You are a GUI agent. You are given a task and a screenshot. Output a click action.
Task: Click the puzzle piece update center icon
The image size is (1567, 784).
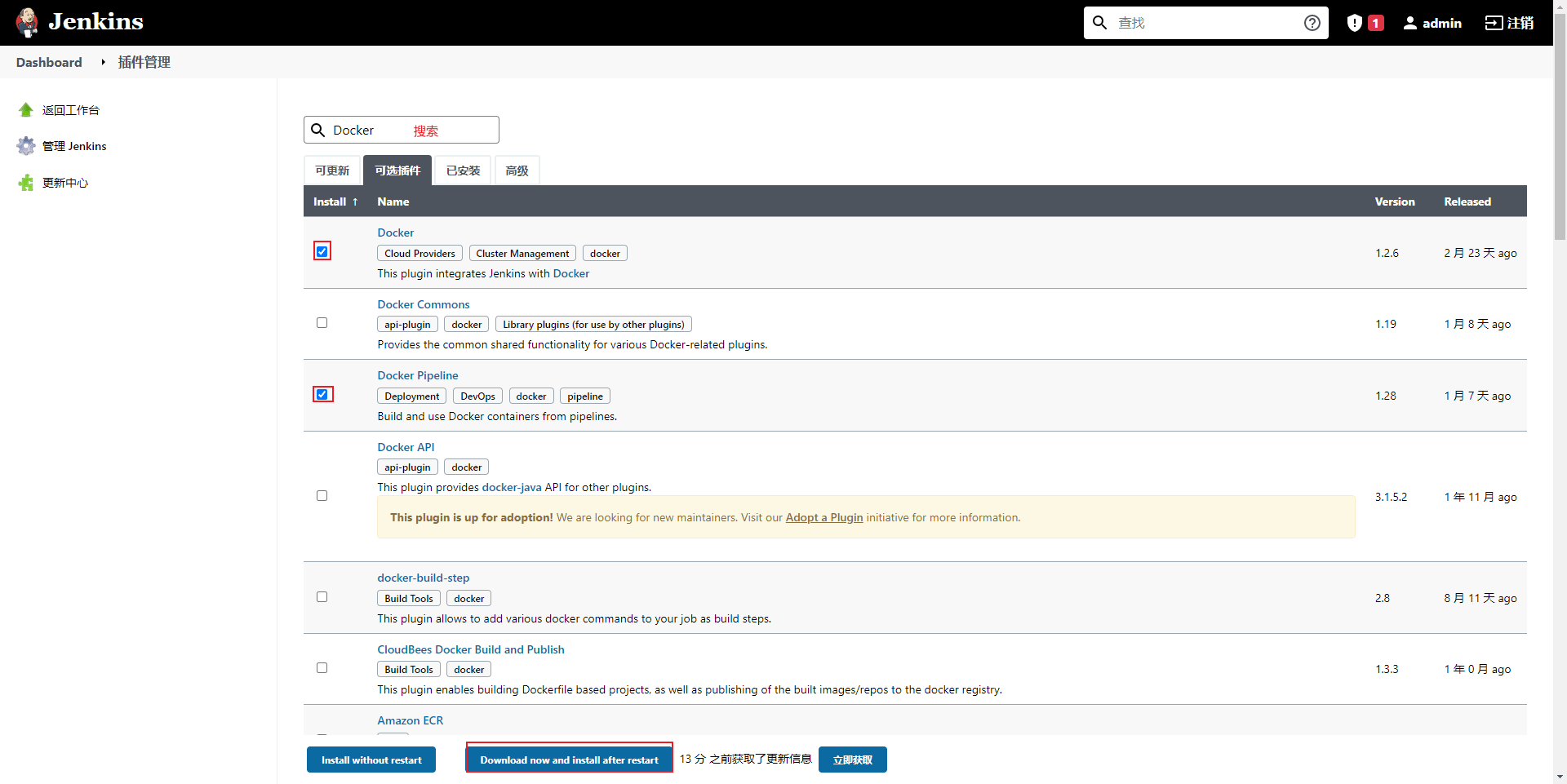click(26, 183)
